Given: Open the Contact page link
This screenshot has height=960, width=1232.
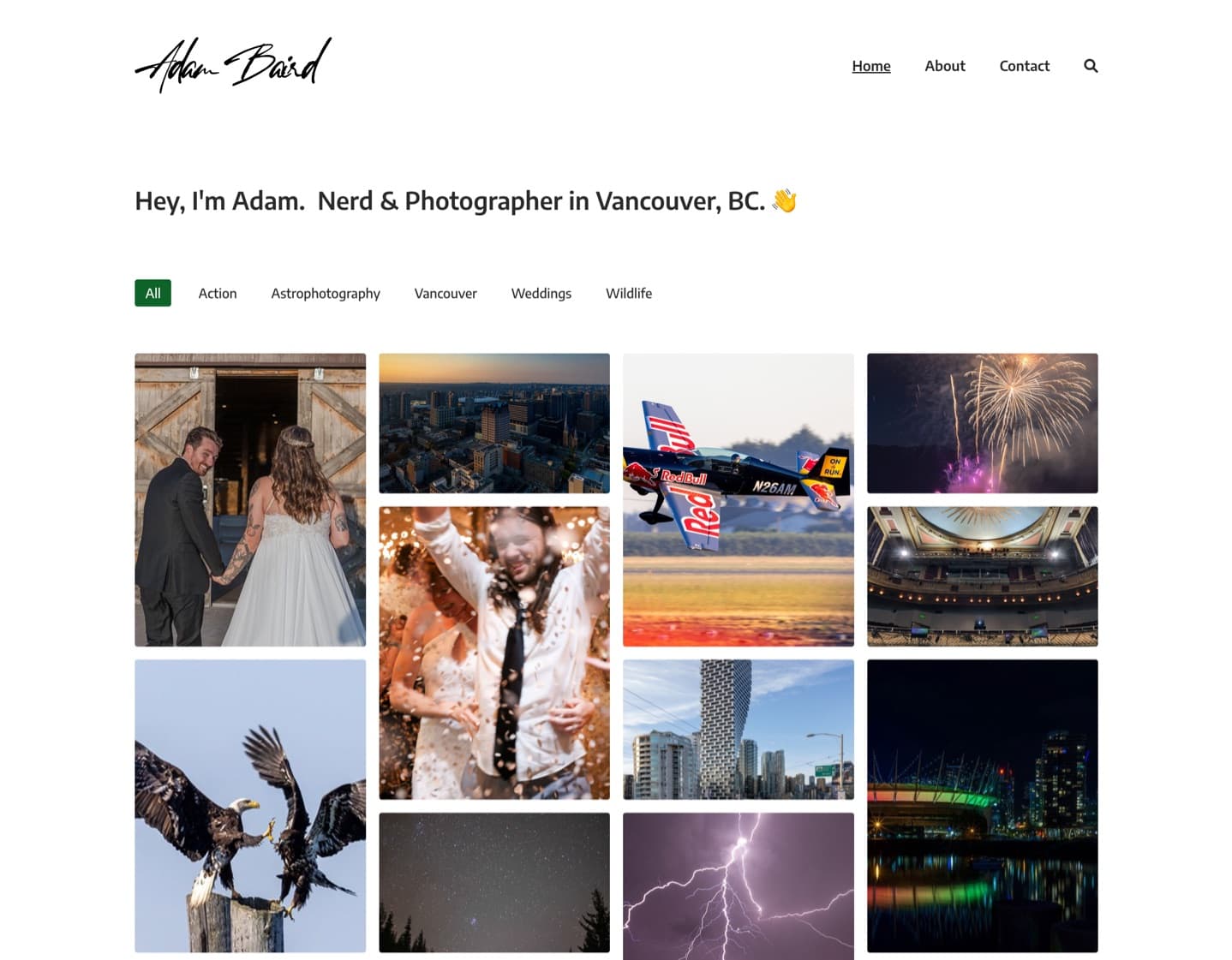Looking at the screenshot, I should 1024,66.
